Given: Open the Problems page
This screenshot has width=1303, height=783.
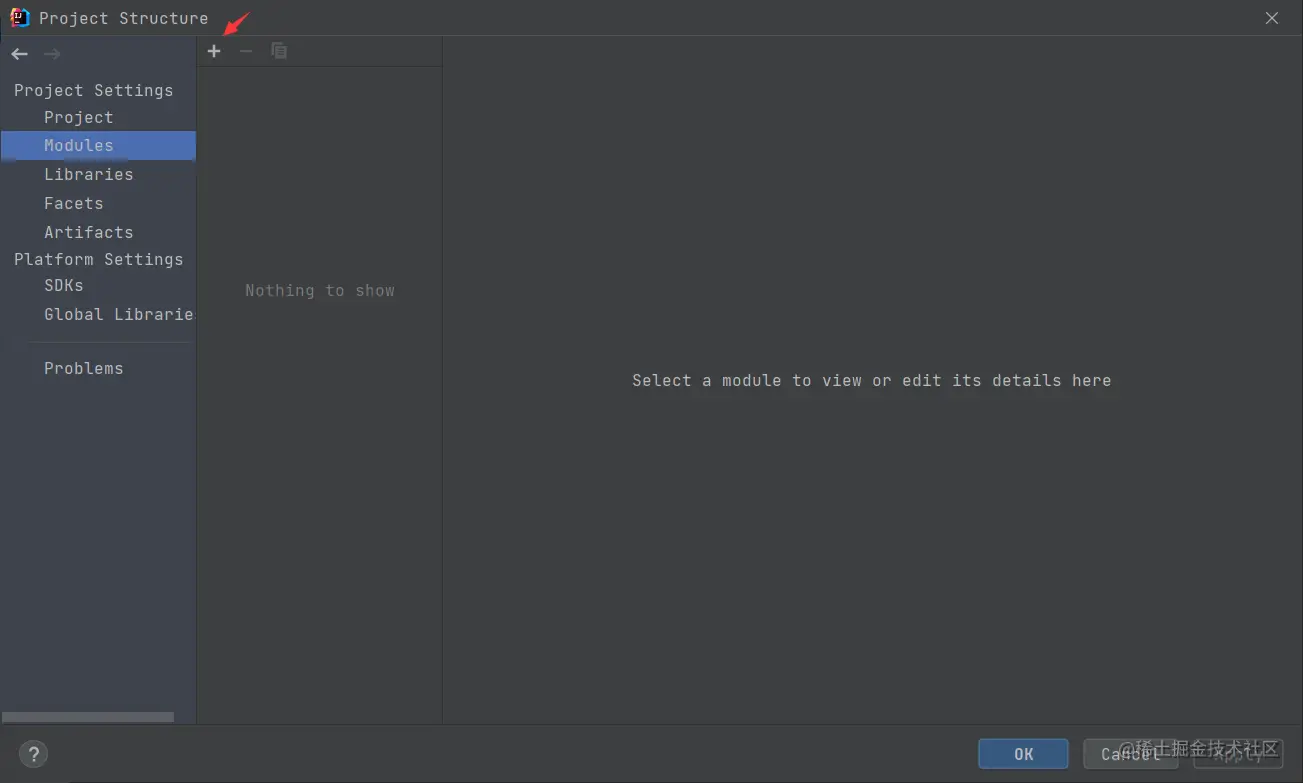Looking at the screenshot, I should [83, 368].
